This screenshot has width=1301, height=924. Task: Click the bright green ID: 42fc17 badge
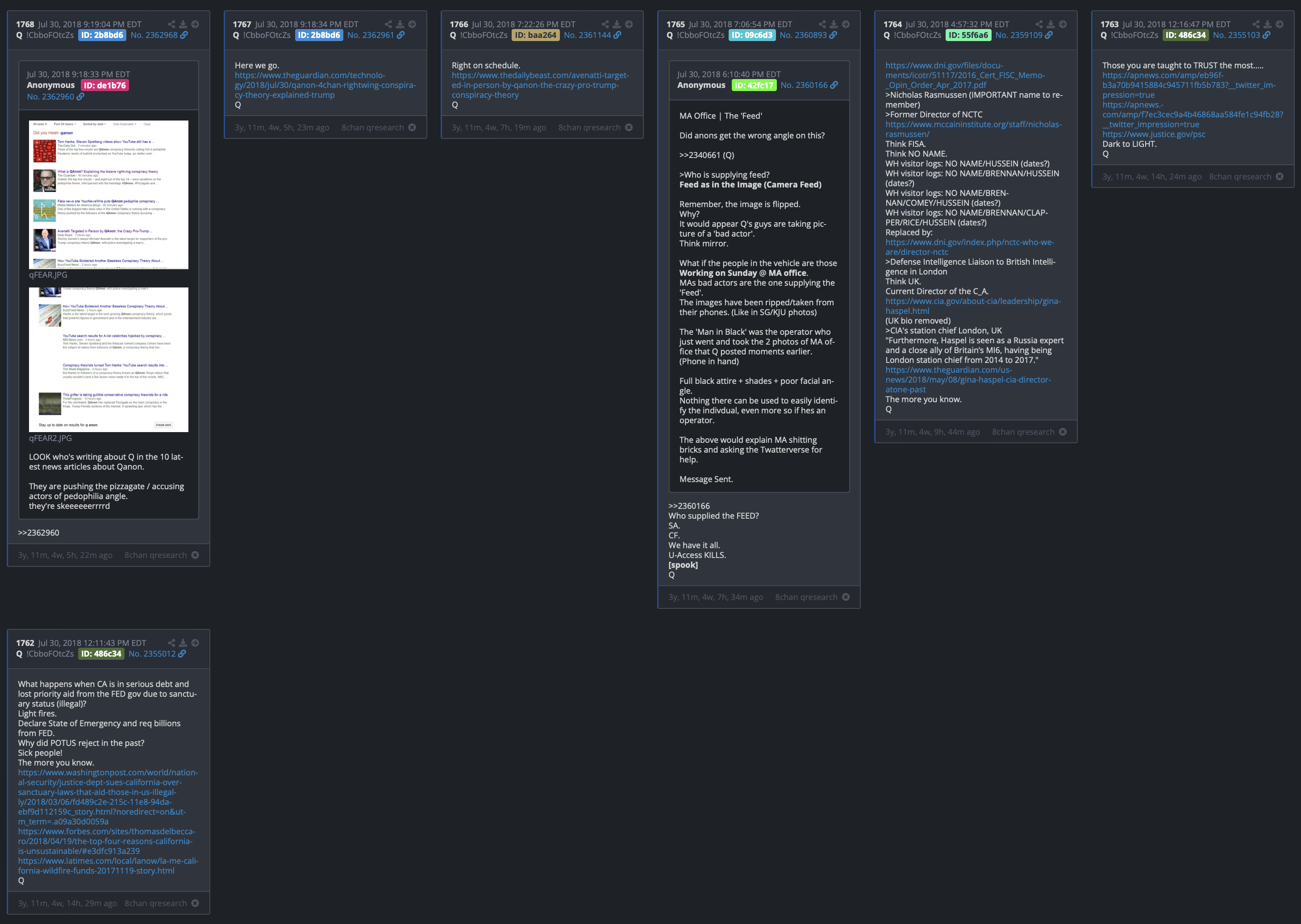click(754, 85)
